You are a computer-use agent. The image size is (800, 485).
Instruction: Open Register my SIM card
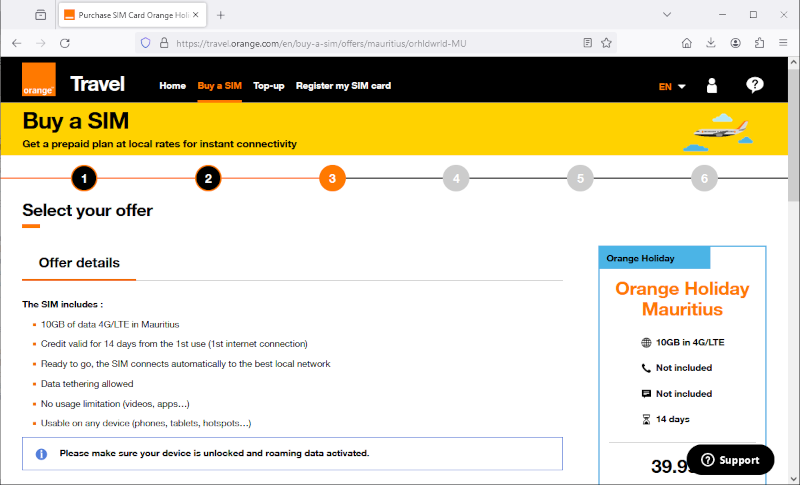click(343, 86)
